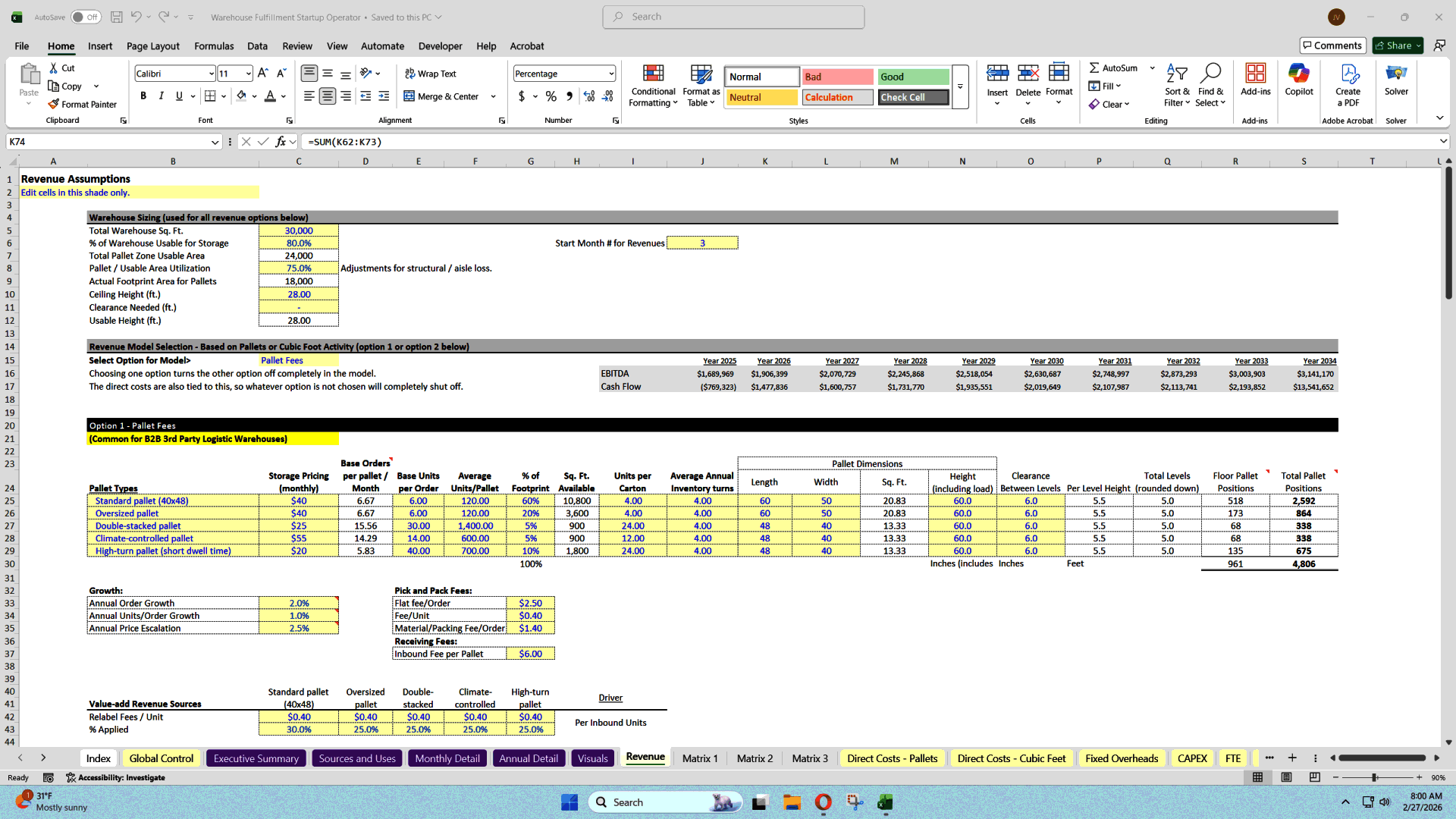The height and width of the screenshot is (819, 1456).
Task: Toggle italic formatting
Action: click(x=161, y=96)
